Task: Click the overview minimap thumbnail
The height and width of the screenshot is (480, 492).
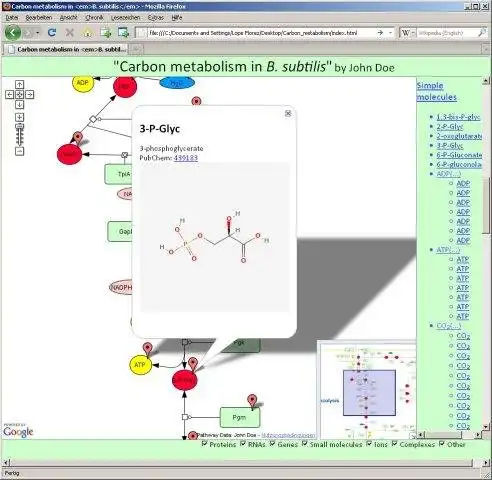Action: click(x=367, y=389)
